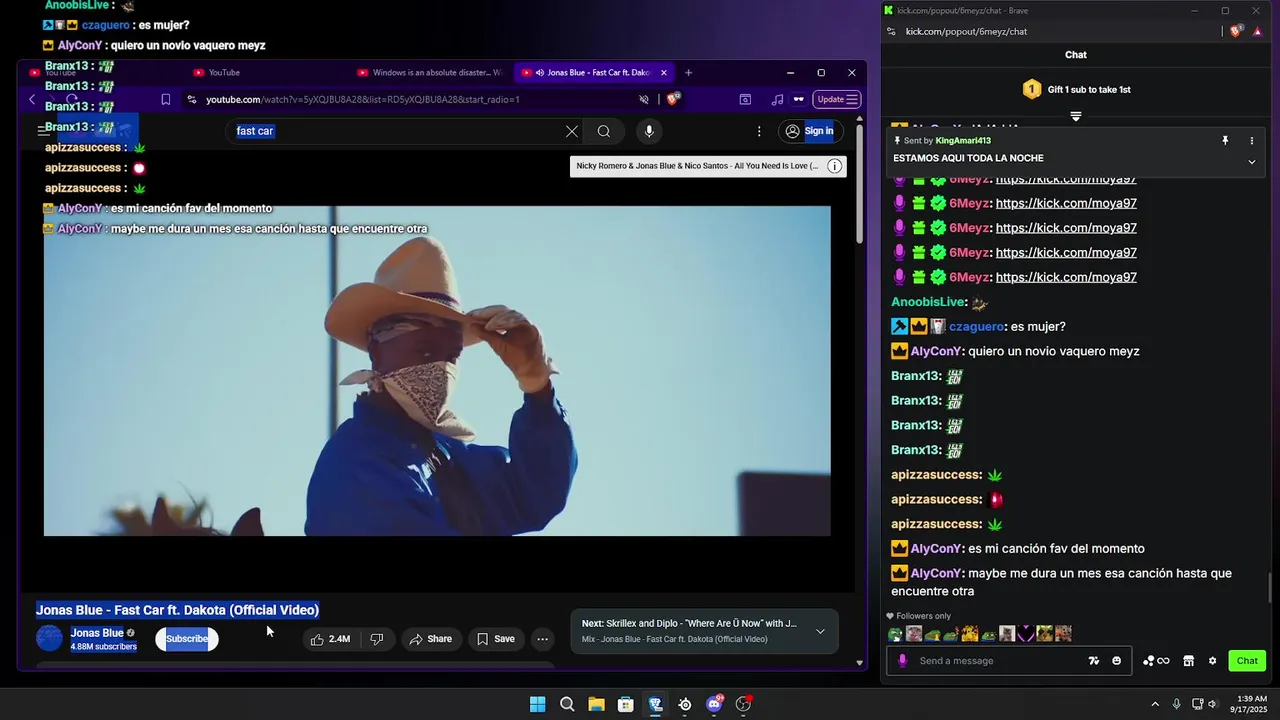Image resolution: width=1280 pixels, height=720 pixels.
Task: Open a new browser tab
Action: (x=688, y=72)
